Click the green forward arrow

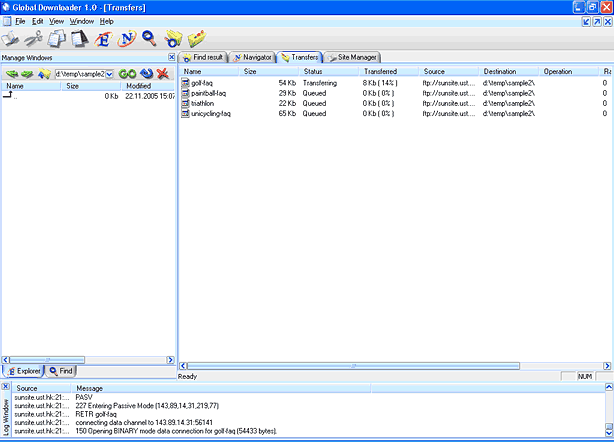coord(27,74)
